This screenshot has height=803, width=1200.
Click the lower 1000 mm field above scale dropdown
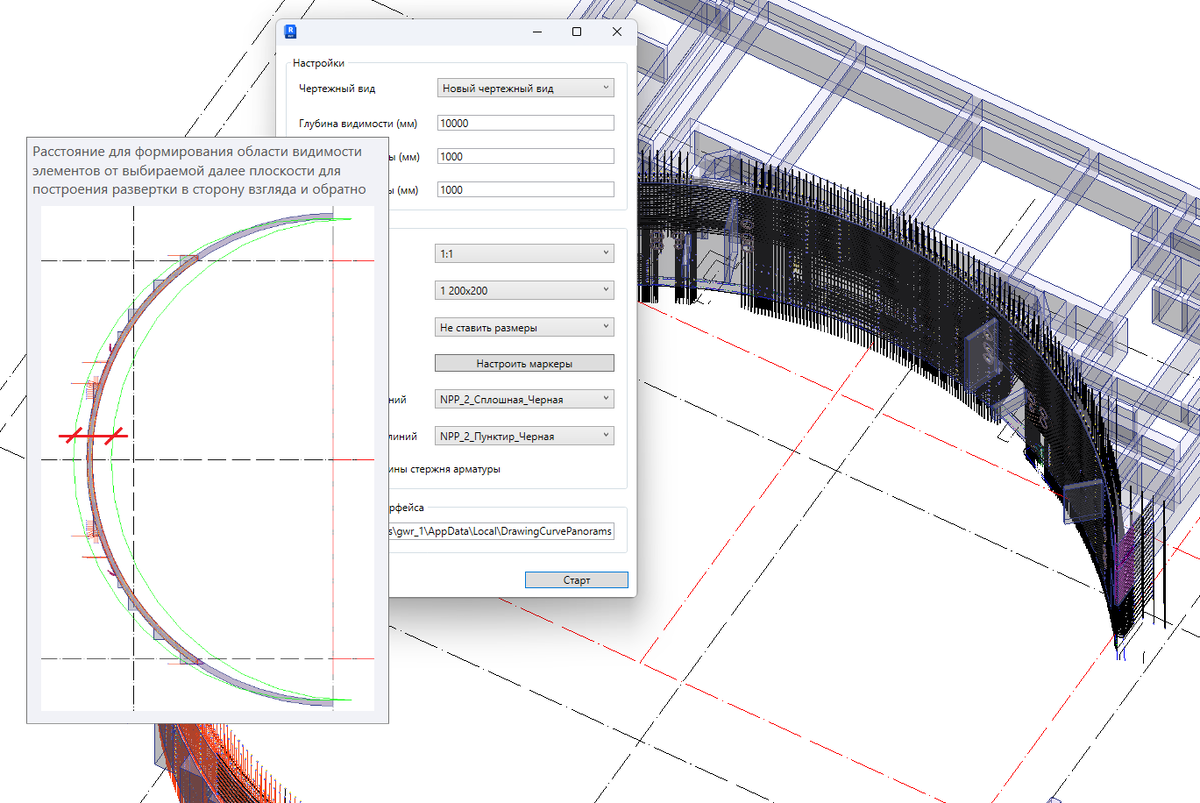point(525,189)
